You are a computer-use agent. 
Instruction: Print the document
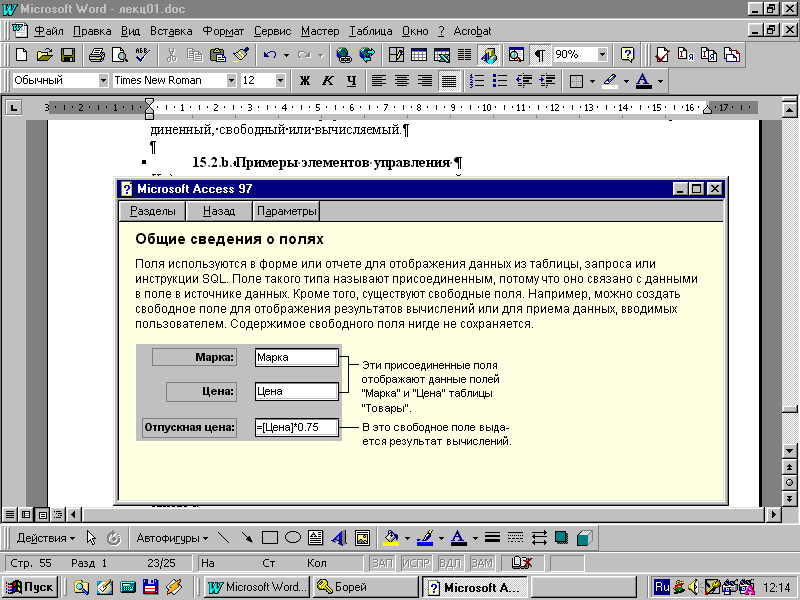(x=96, y=55)
